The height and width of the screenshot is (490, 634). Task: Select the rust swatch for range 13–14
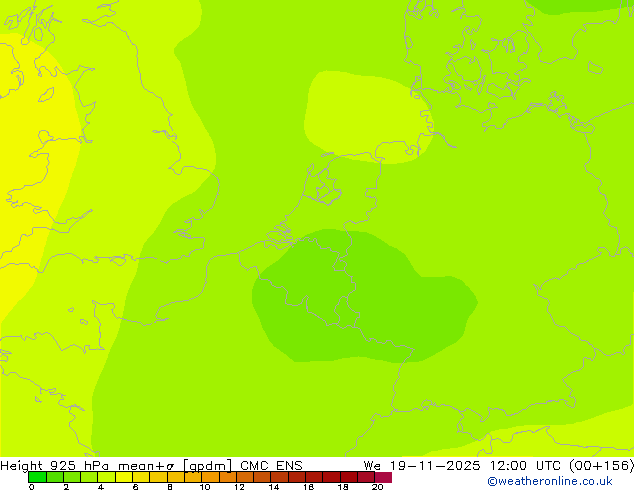pyautogui.click(x=262, y=477)
